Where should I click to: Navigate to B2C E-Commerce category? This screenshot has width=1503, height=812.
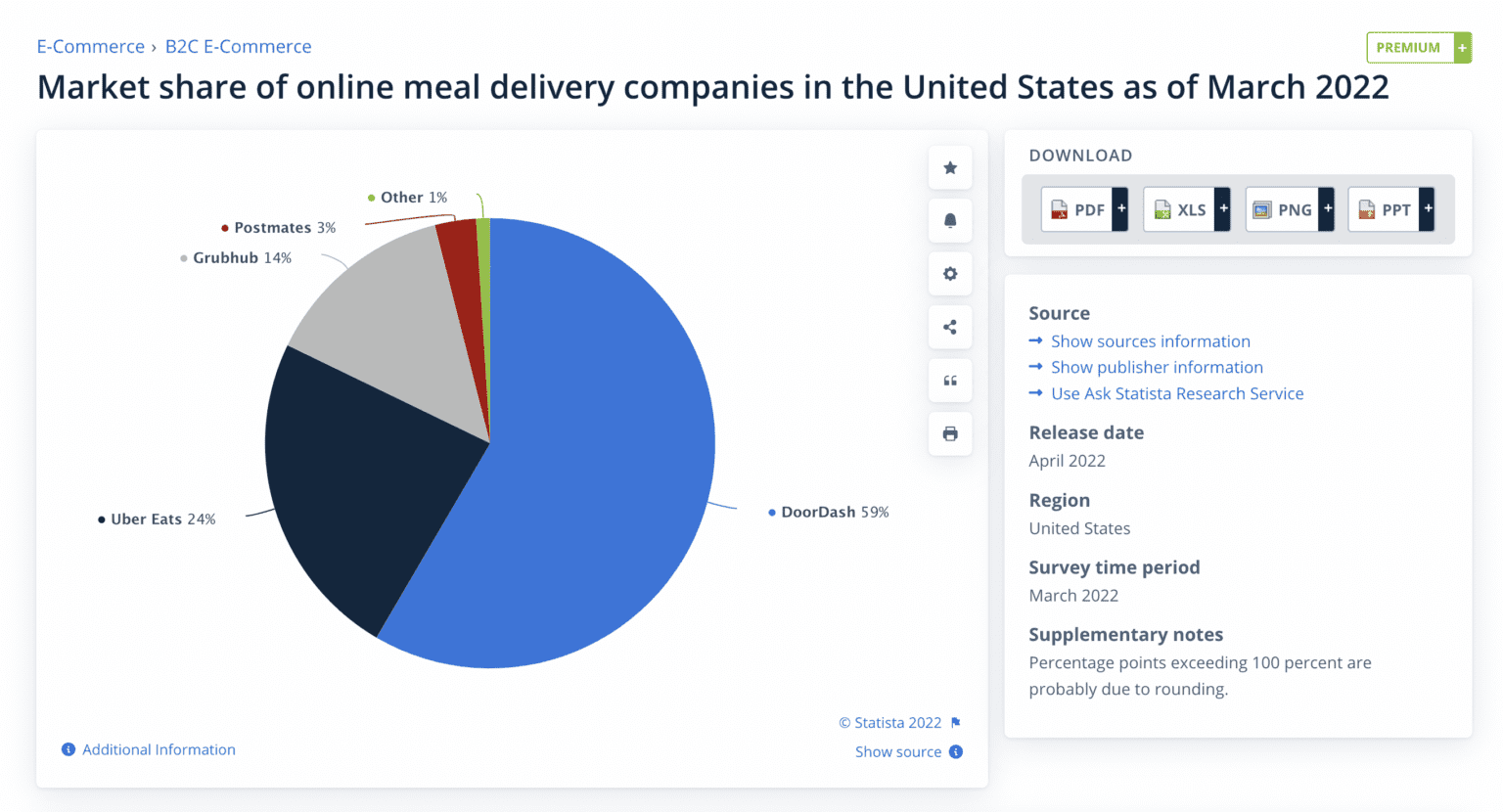238,46
